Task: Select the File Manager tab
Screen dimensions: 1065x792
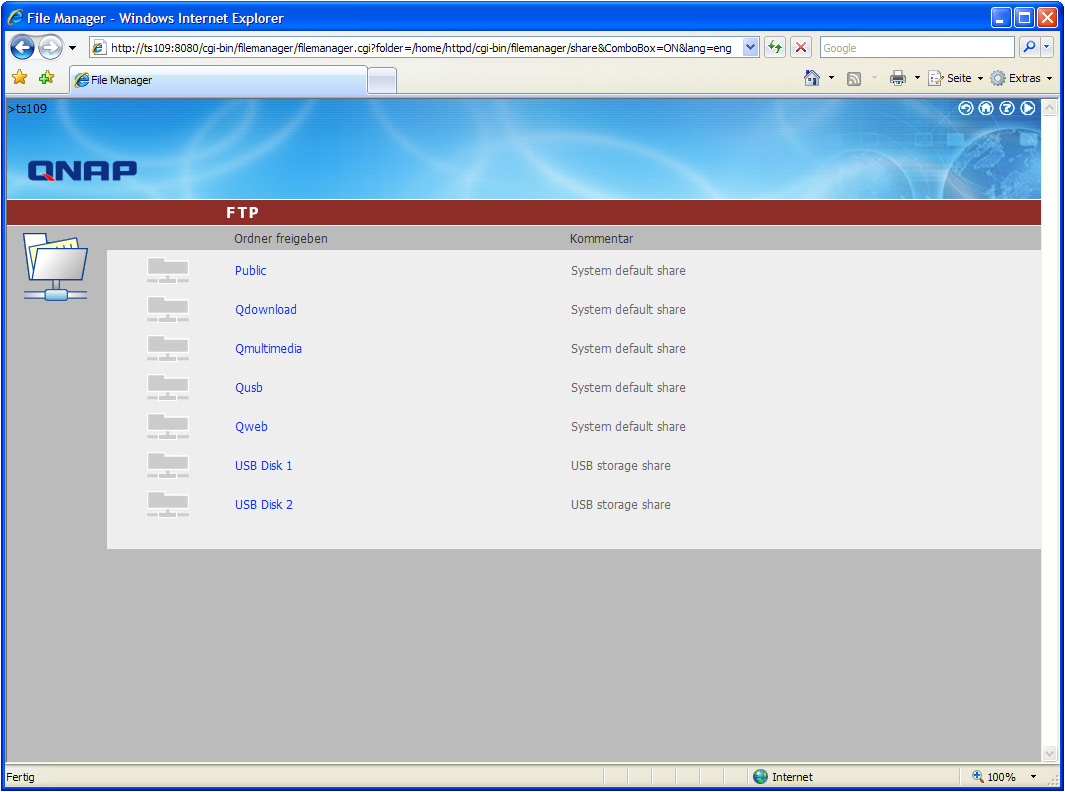Action: coord(218,80)
